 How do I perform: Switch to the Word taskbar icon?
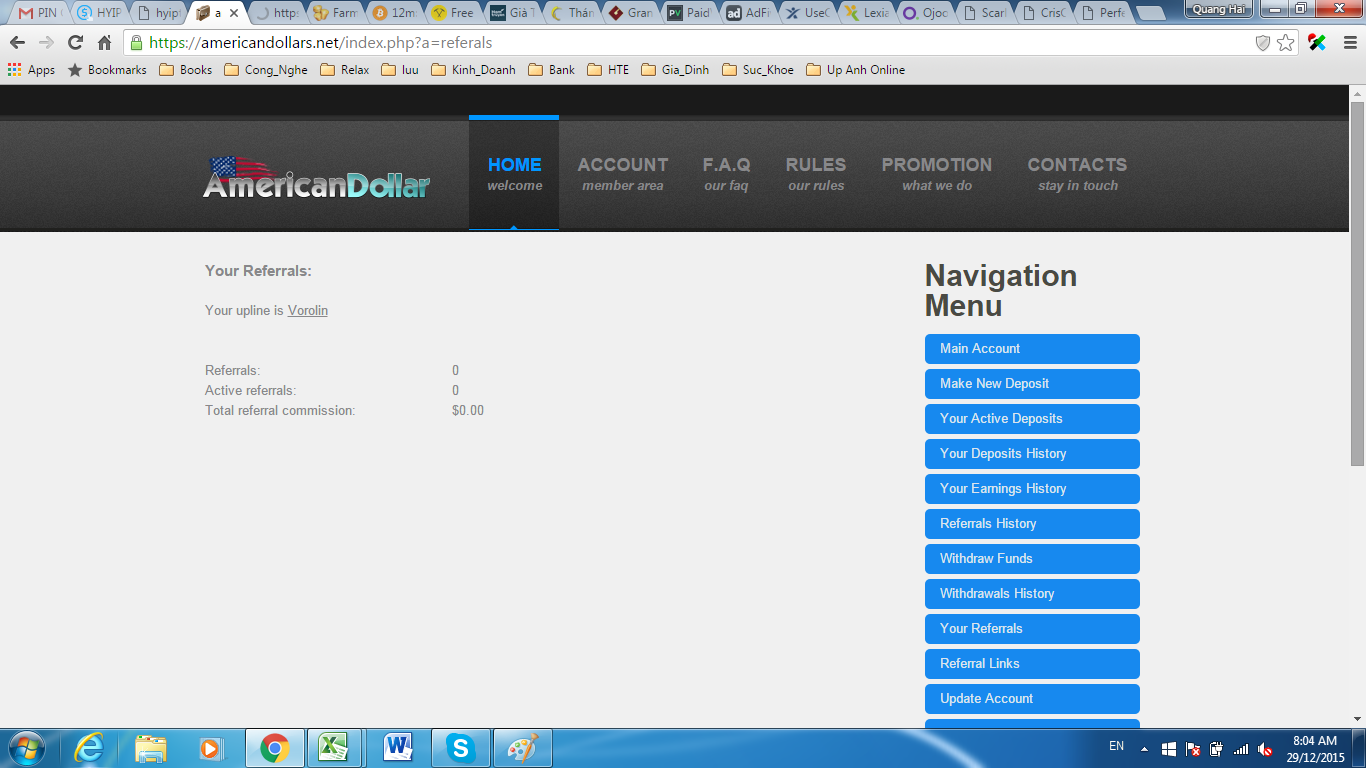397,748
